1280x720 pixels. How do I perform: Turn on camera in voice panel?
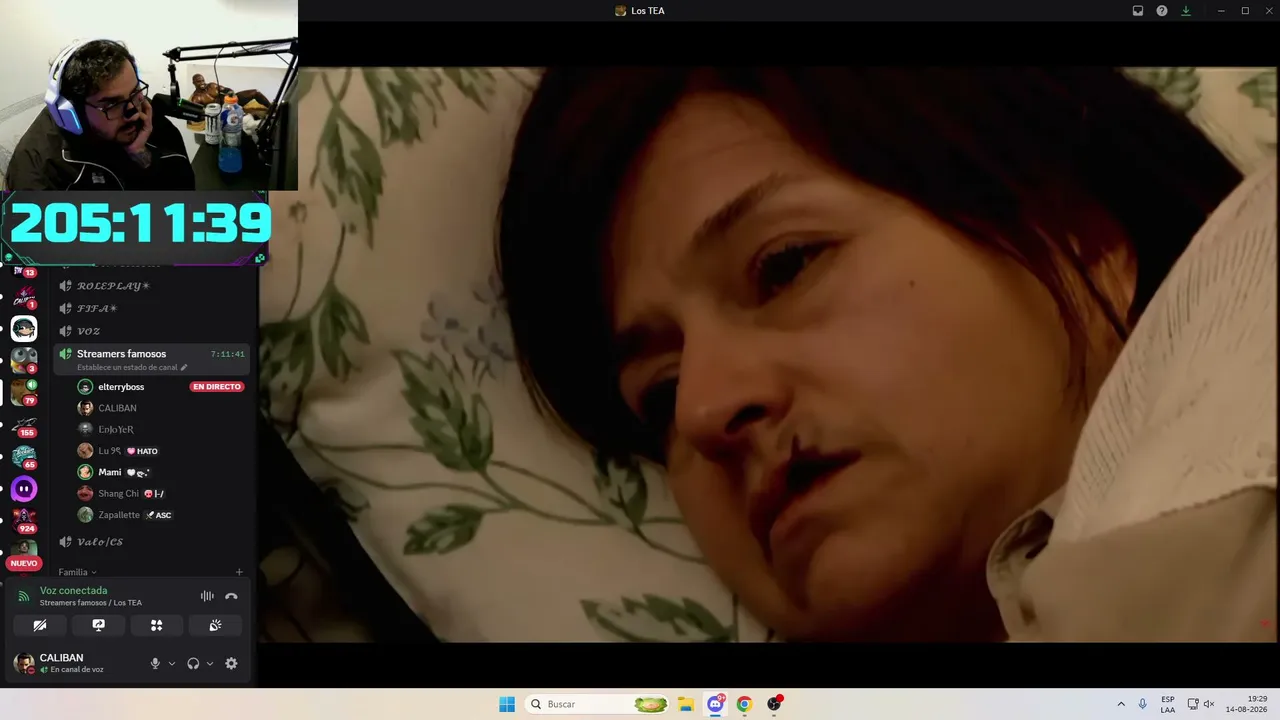click(40, 625)
